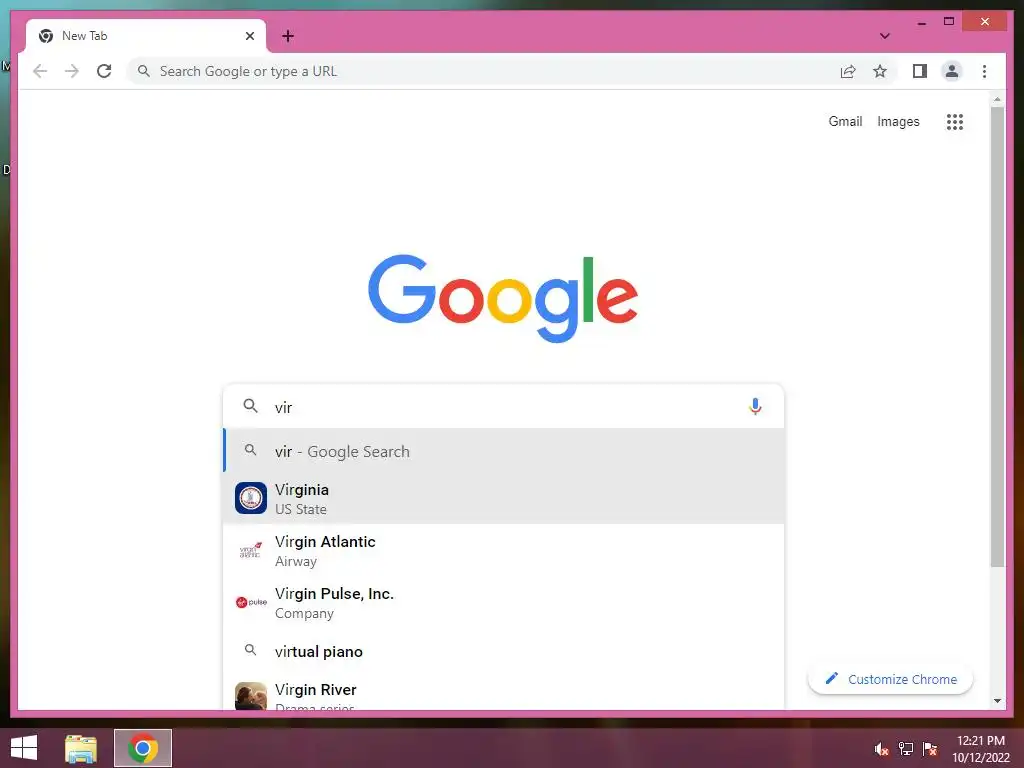Open File Explorer from the taskbar
Image resolution: width=1024 pixels, height=768 pixels.
pyautogui.click(x=81, y=748)
